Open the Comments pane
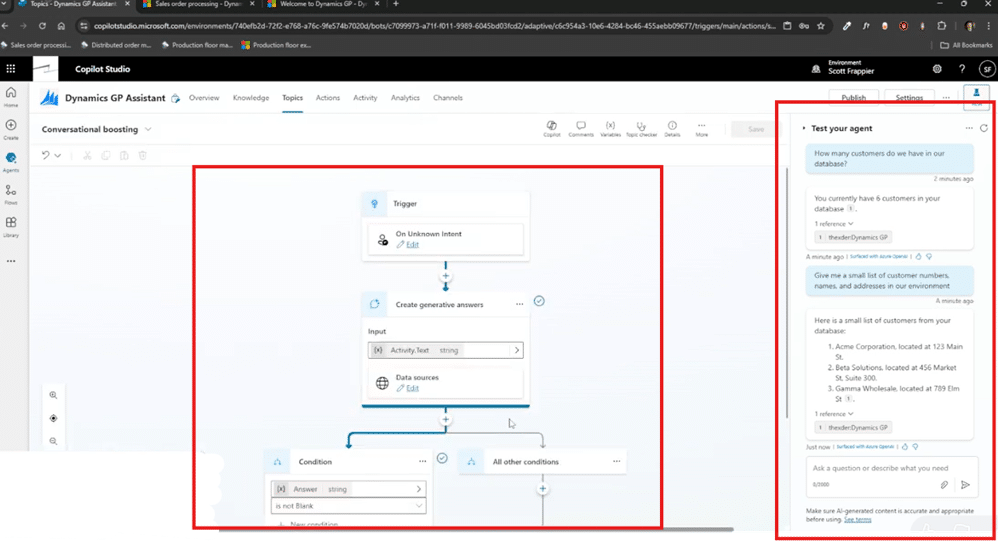Image resolution: width=999 pixels, height=551 pixels. click(x=580, y=128)
